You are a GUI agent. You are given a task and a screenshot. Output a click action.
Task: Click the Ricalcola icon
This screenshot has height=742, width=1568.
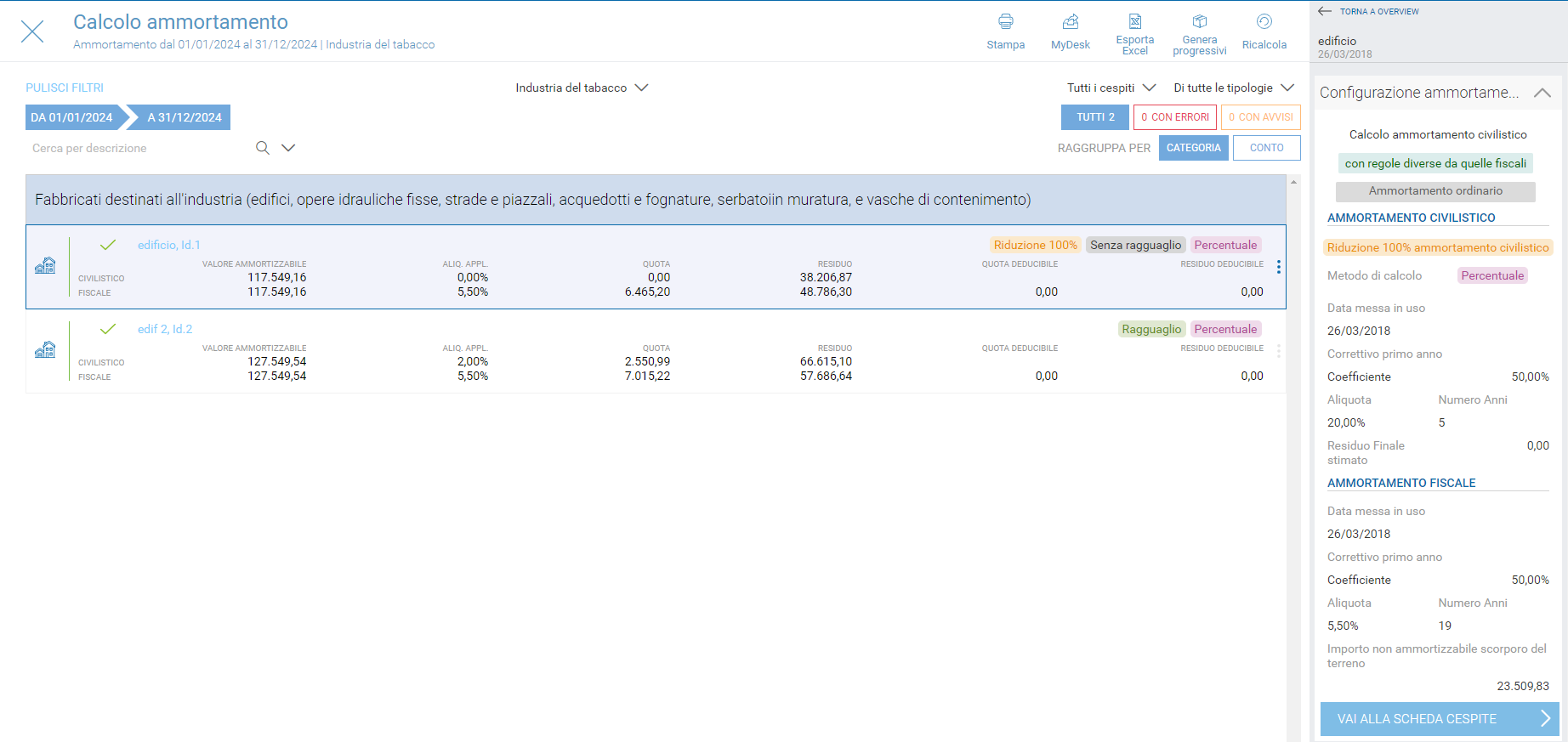[x=1264, y=22]
